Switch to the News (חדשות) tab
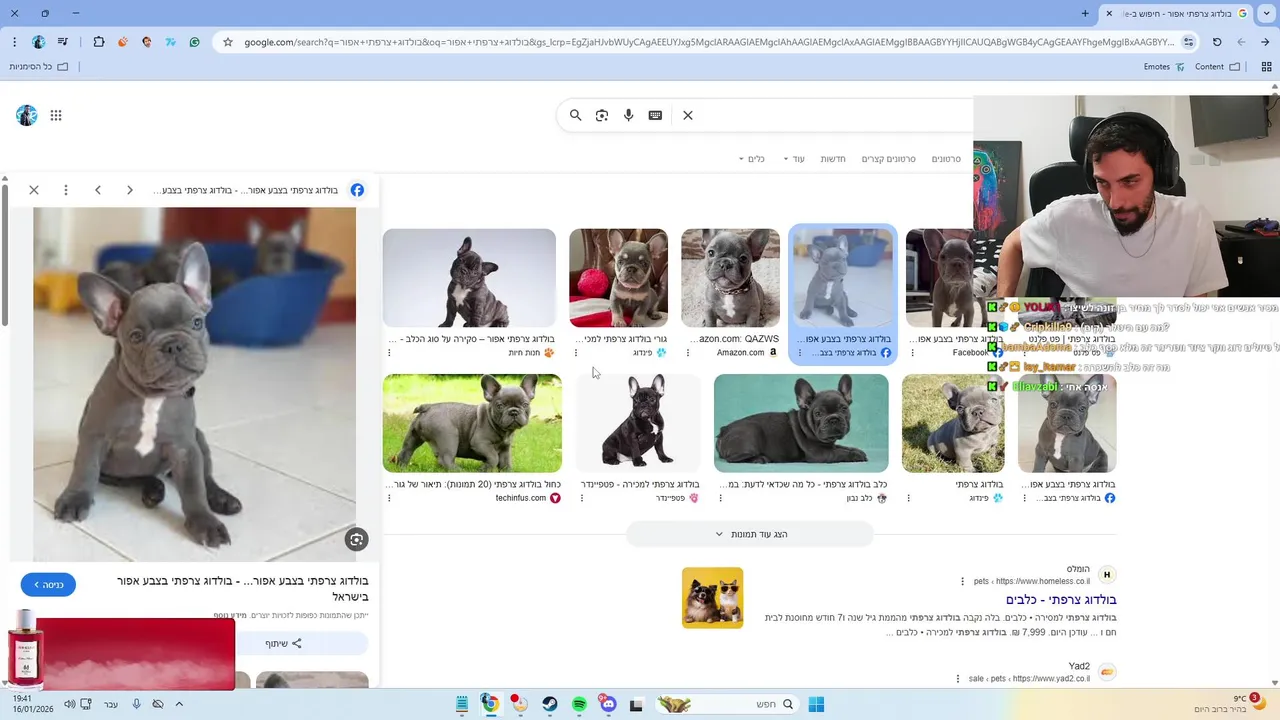Screen dimensions: 1280x720 [833, 159]
